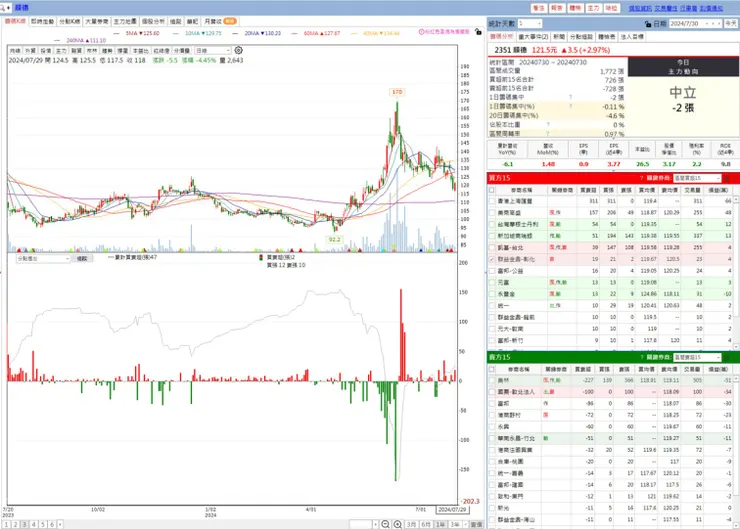The width and height of the screenshot is (740, 529).
Task: Open the 個股分析 tab
Action: (x=153, y=21)
